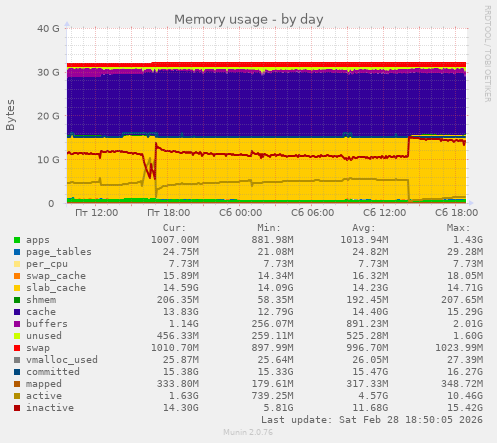Click committed max value 16.27G

click(465, 372)
